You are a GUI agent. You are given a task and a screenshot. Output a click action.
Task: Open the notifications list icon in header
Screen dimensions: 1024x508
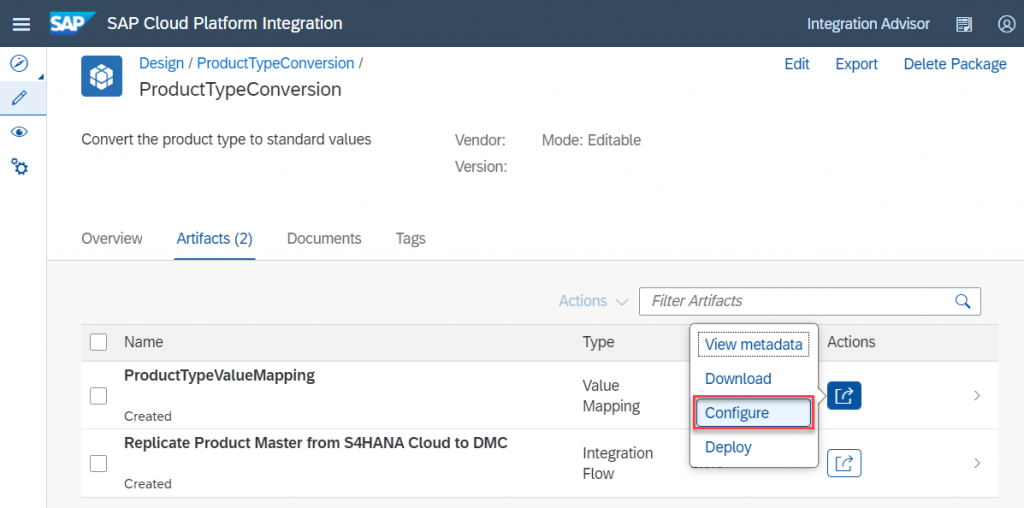click(x=964, y=24)
